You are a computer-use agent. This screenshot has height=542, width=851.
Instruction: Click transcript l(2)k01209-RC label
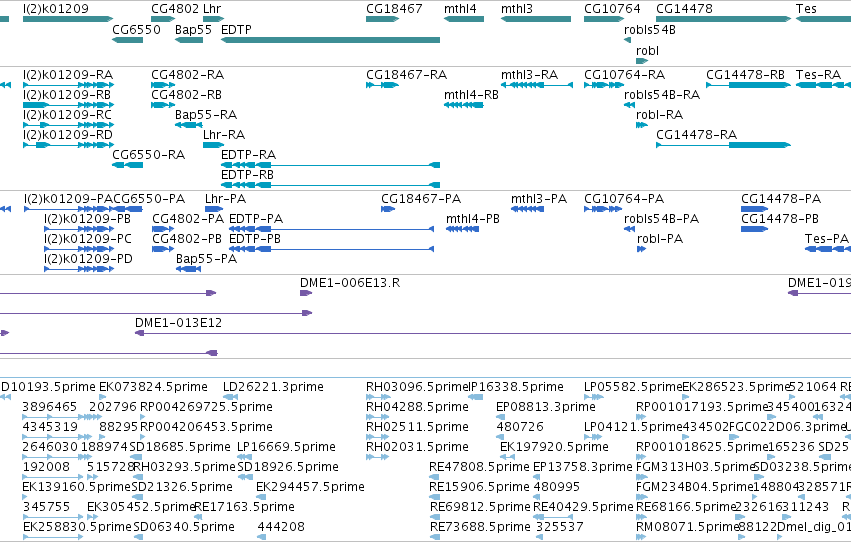[x=67, y=114]
